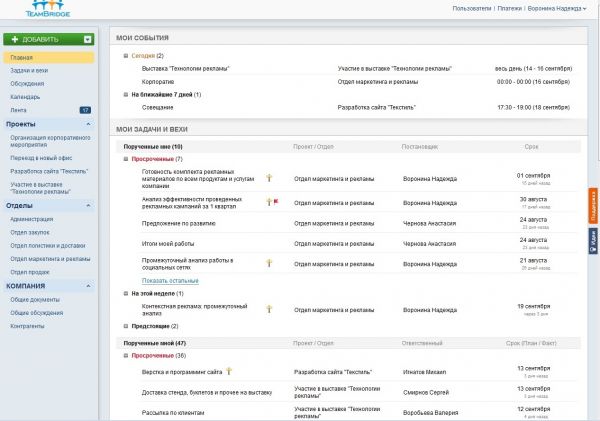This screenshot has width=600, height=421.
Task: Open the Добавить button dropdown arrow
Action: coord(88,39)
